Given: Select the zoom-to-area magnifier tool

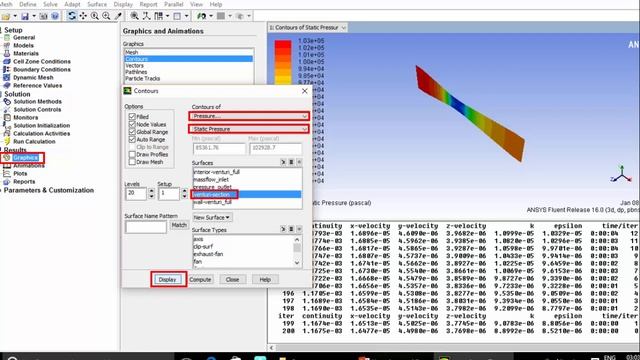Looking at the screenshot, I should 106,16.
